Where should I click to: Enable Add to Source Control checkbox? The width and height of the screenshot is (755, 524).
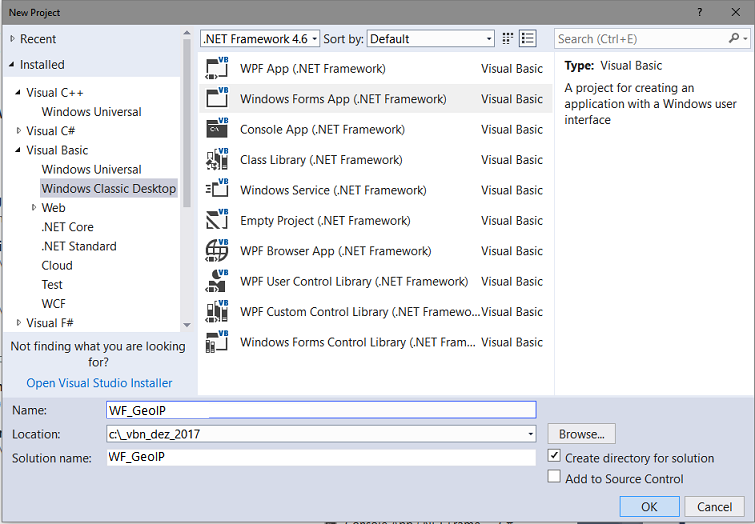(x=554, y=476)
